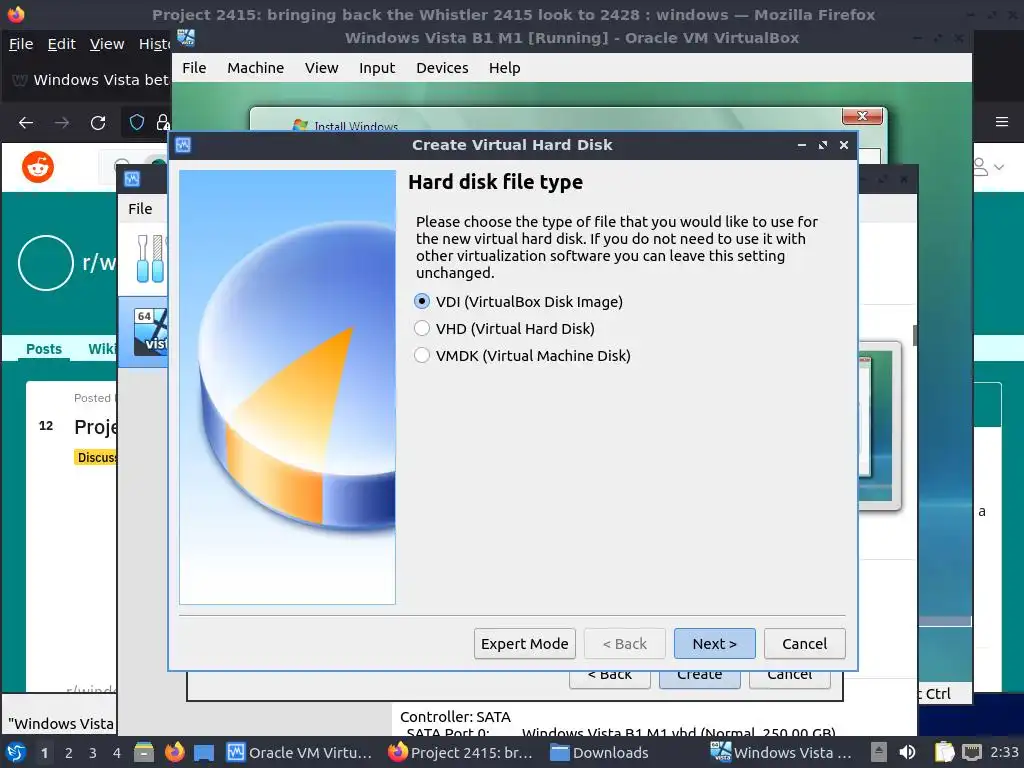Reload the page in Firefox

click(x=98, y=122)
